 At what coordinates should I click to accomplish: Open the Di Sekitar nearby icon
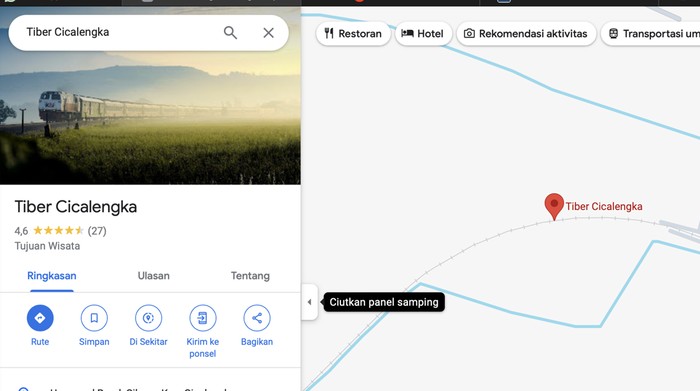tap(148, 318)
